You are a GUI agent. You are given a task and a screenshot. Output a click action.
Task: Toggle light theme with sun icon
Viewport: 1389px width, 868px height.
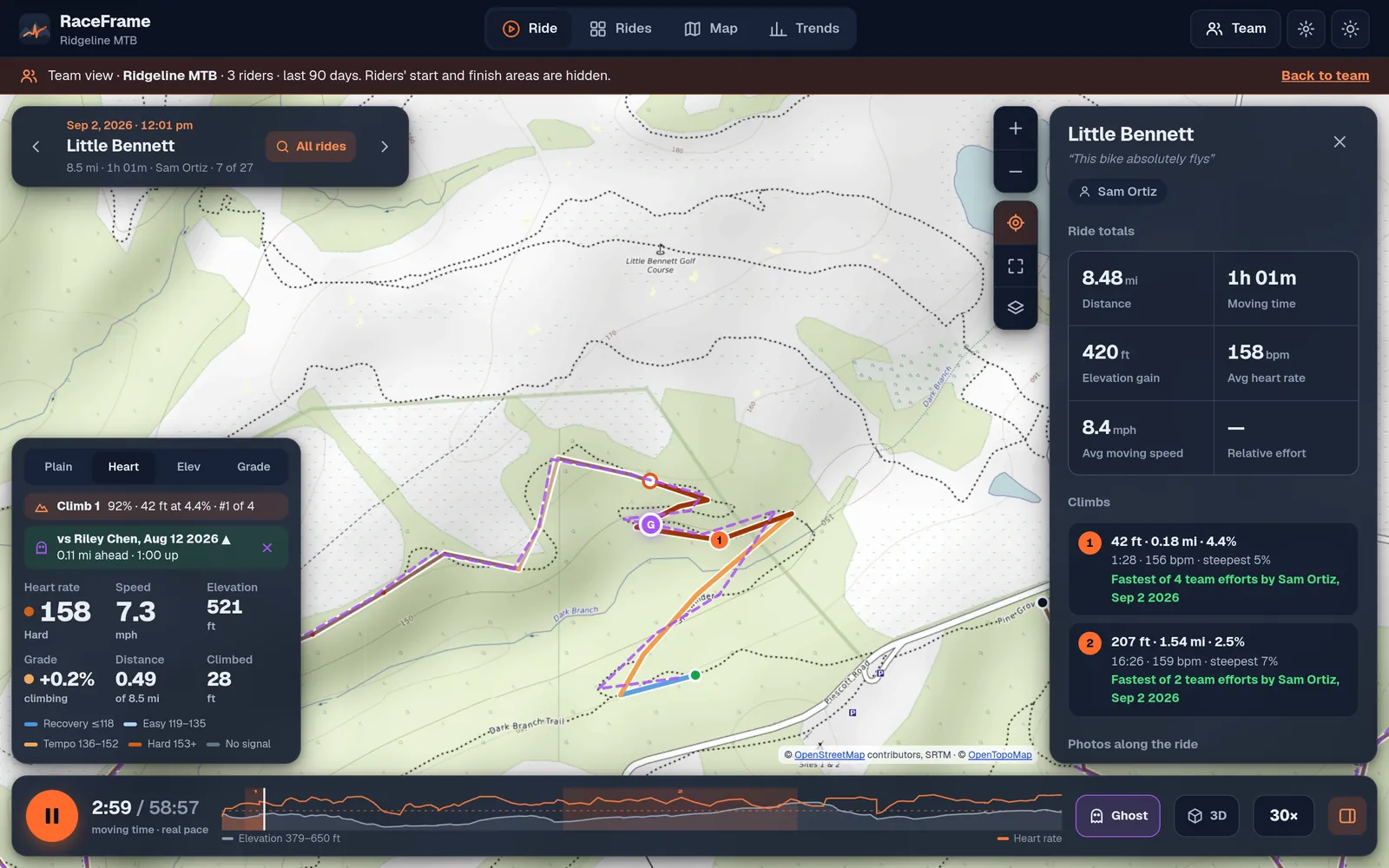coord(1350,29)
